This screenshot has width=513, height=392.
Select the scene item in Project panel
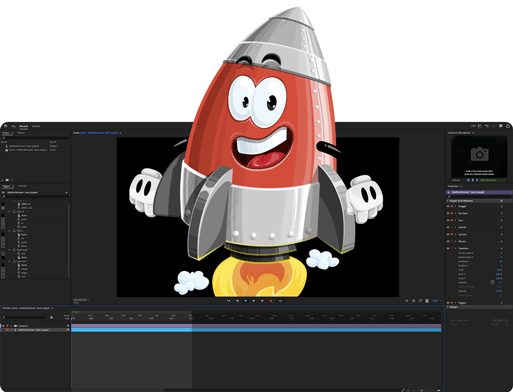[x=28, y=150]
